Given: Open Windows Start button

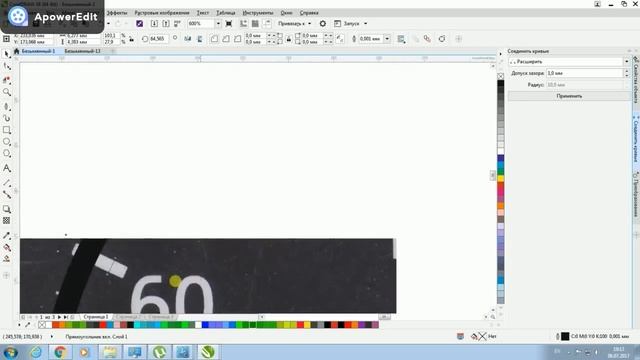Looking at the screenshot, I should click(x=11, y=352).
